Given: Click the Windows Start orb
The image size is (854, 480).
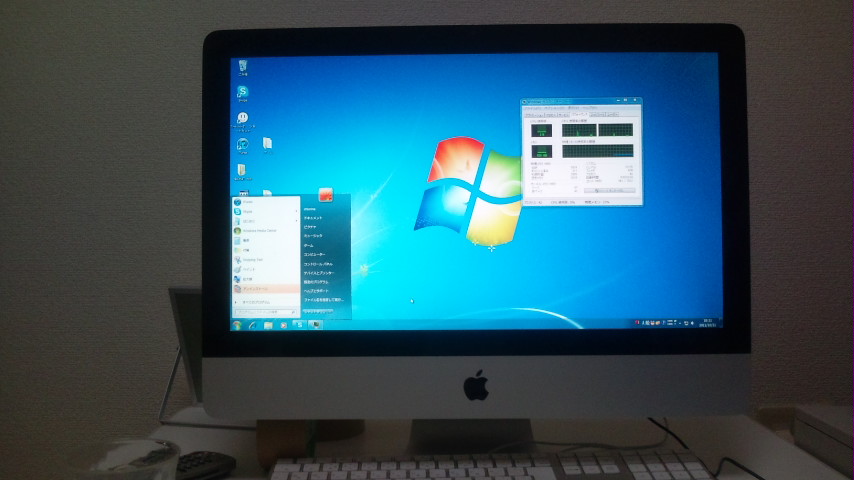Looking at the screenshot, I should click(x=237, y=325).
